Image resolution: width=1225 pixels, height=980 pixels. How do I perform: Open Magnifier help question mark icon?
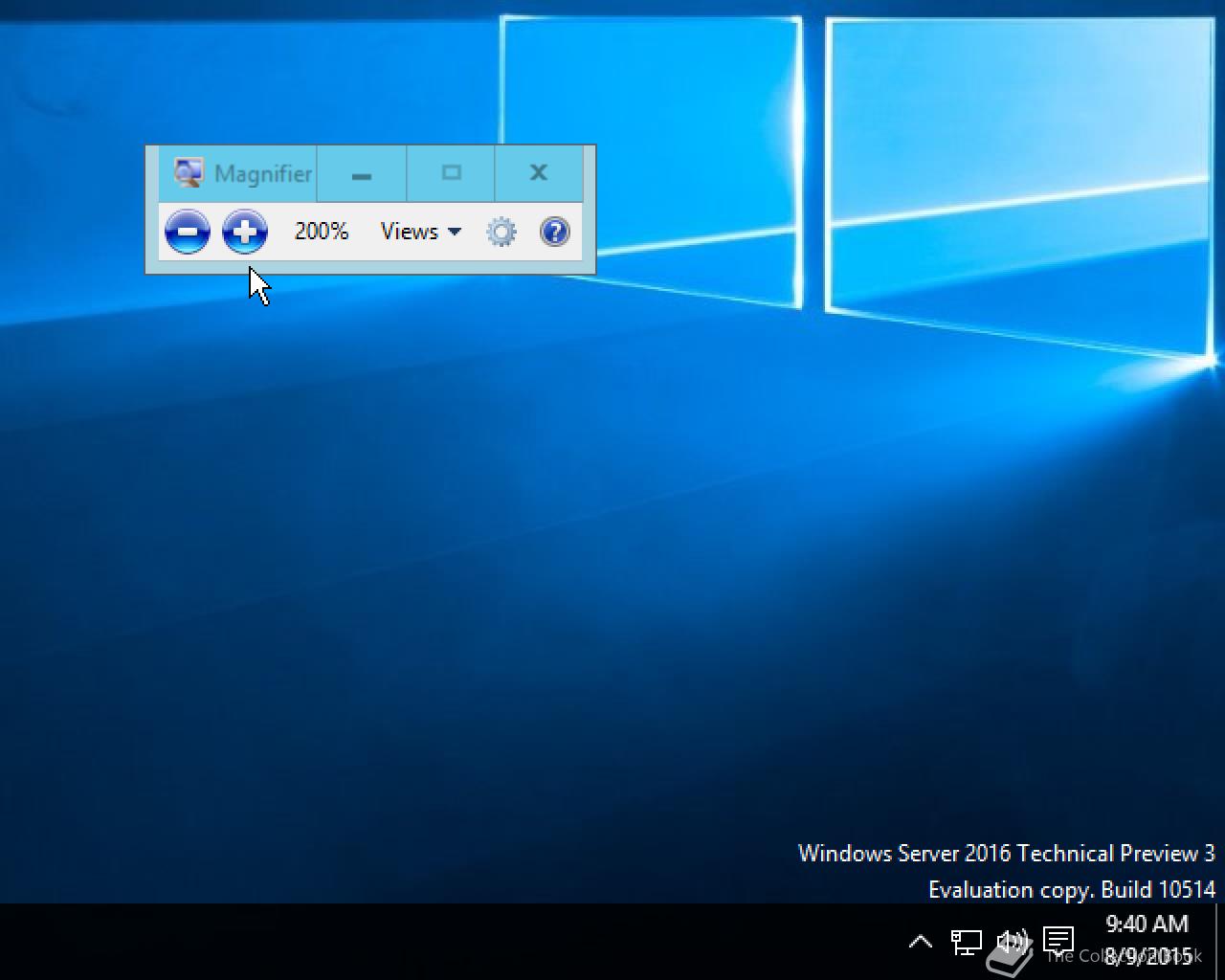555,232
